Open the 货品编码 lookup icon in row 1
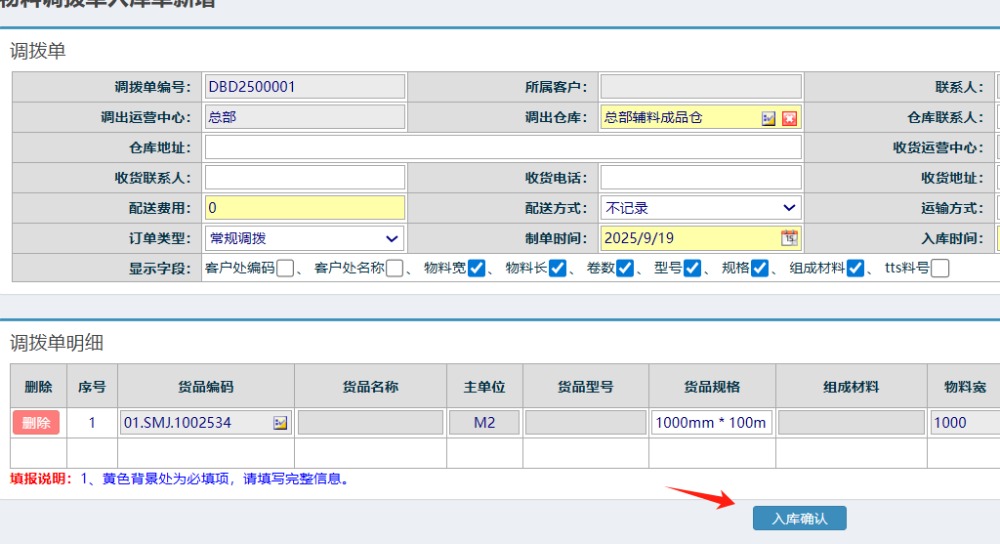 (280, 423)
